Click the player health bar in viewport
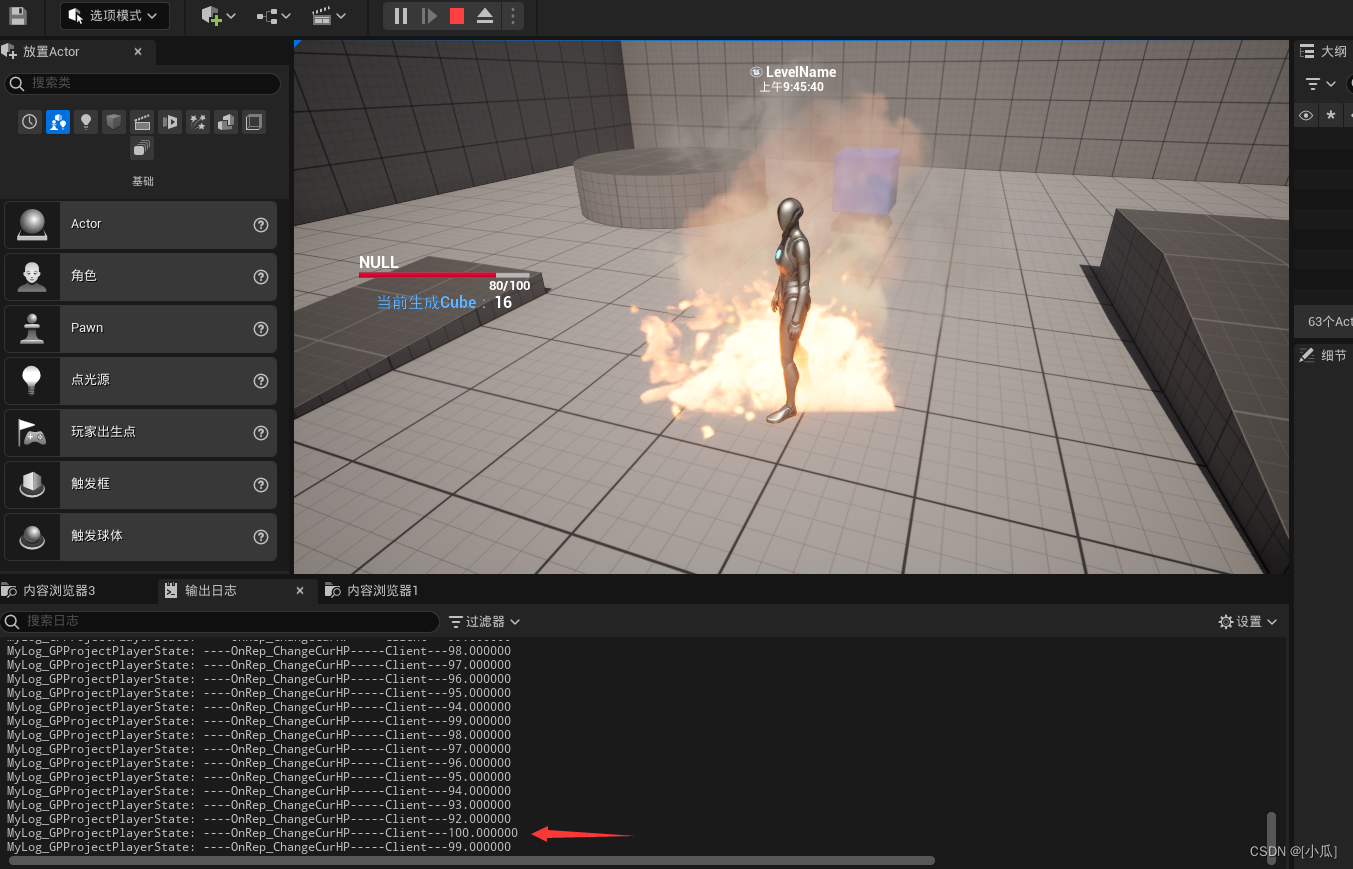This screenshot has height=869, width=1353. pos(444,274)
